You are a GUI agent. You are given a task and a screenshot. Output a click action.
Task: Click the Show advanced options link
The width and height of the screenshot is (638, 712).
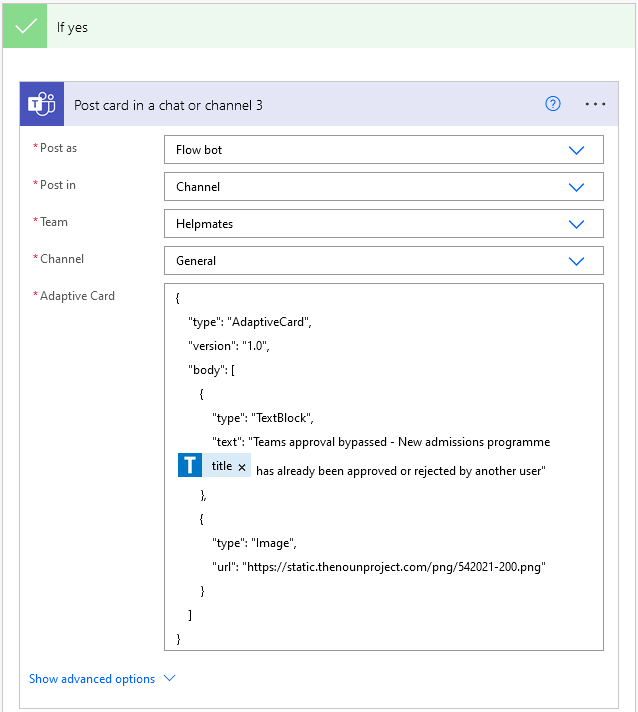92,679
